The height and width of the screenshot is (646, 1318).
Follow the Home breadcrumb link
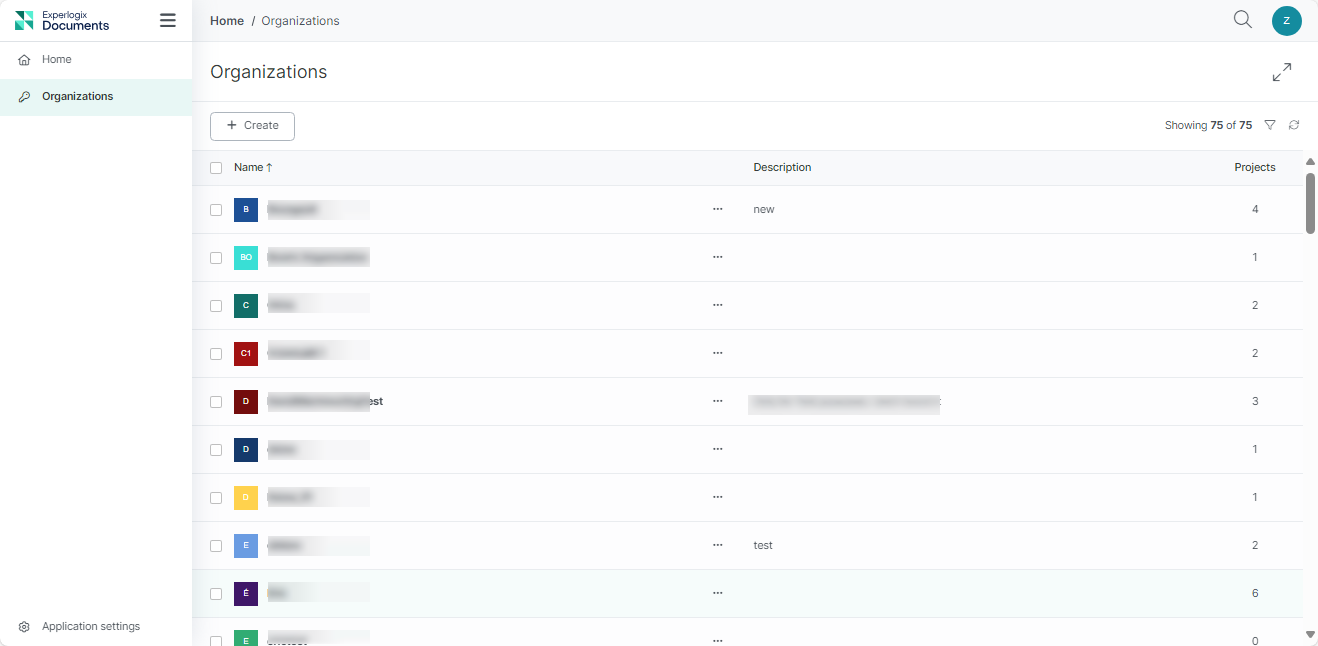tap(227, 21)
